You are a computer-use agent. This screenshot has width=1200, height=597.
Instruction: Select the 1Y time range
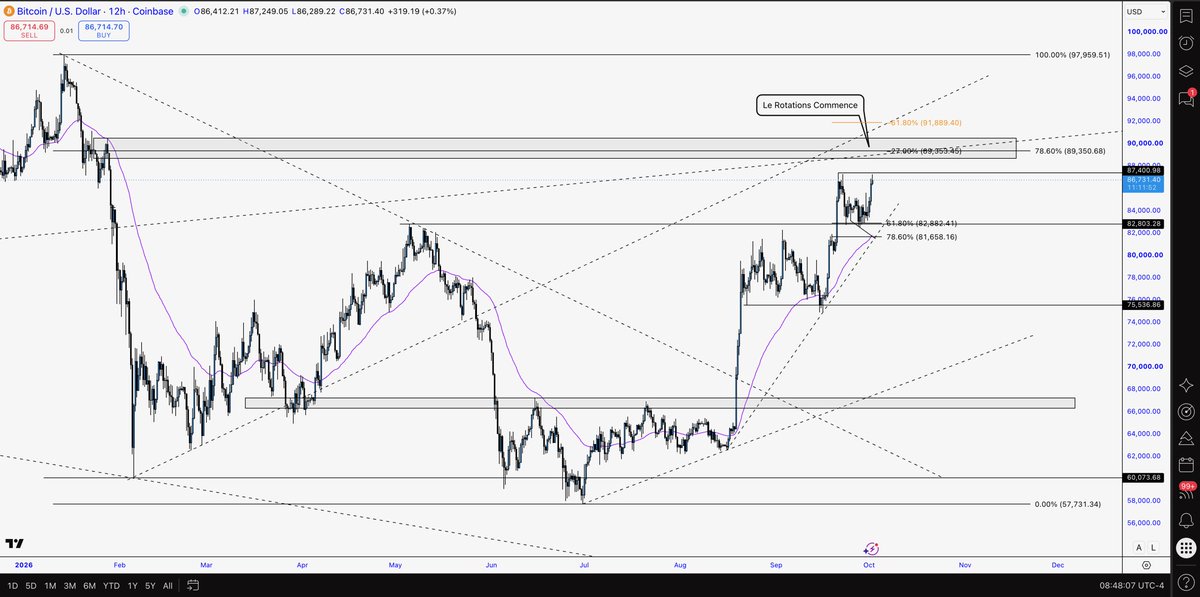(132, 585)
